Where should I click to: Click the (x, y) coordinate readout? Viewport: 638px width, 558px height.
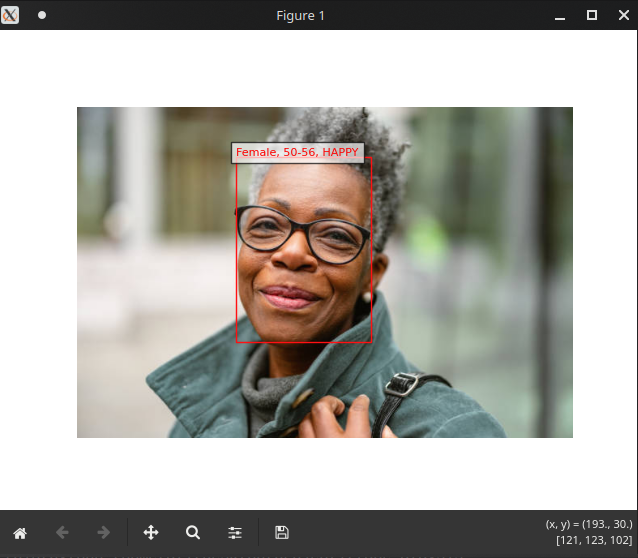[589, 524]
